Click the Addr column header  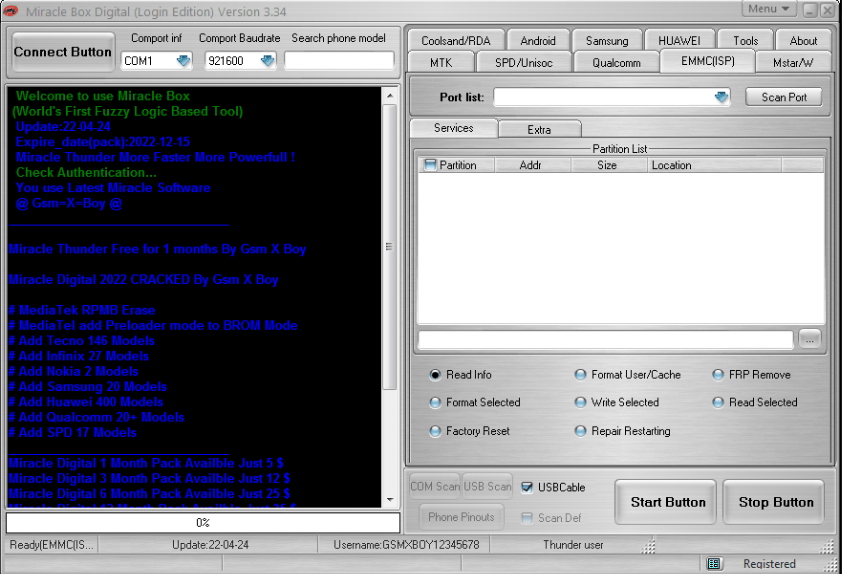533,165
